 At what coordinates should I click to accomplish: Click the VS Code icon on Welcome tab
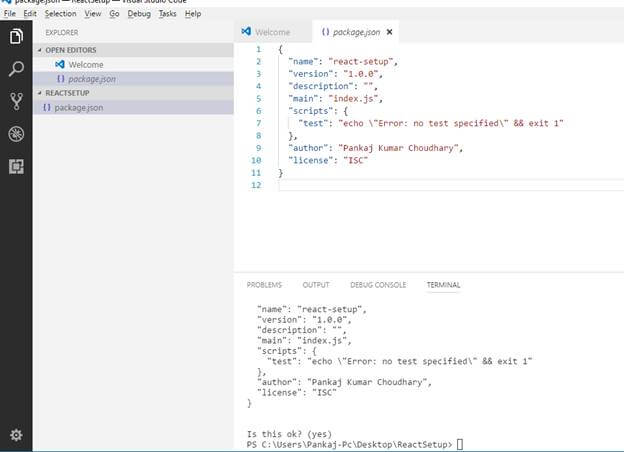pyautogui.click(x=247, y=32)
